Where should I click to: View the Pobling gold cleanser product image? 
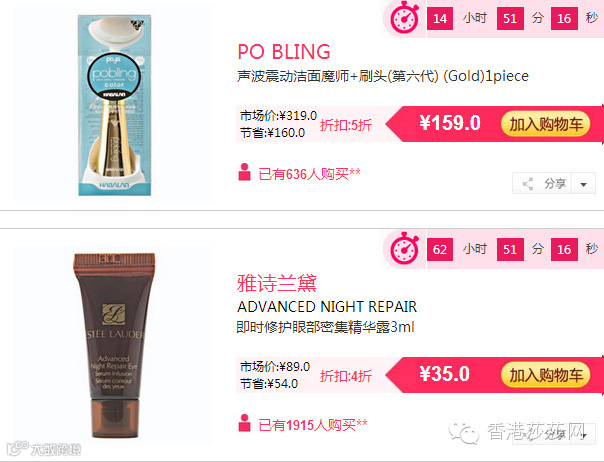[114, 105]
